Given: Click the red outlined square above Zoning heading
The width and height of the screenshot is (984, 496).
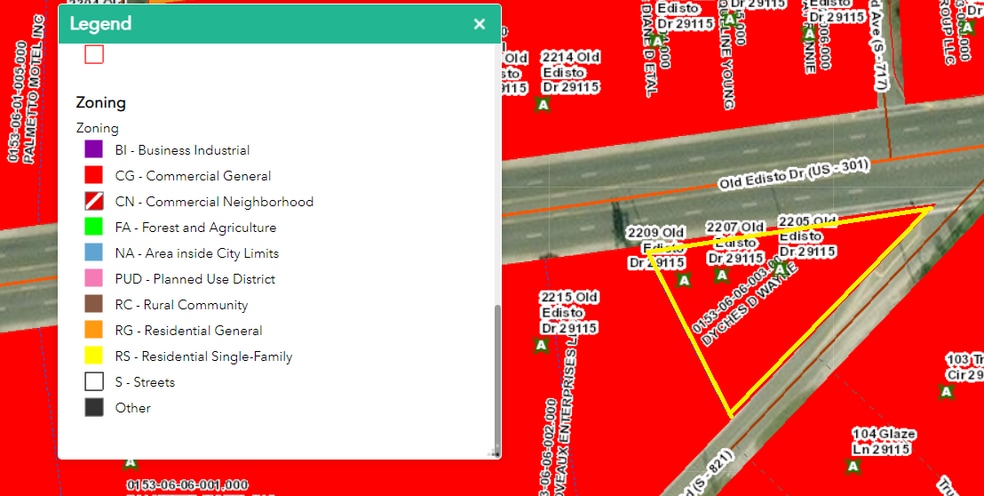Looking at the screenshot, I should pyautogui.click(x=94, y=55).
